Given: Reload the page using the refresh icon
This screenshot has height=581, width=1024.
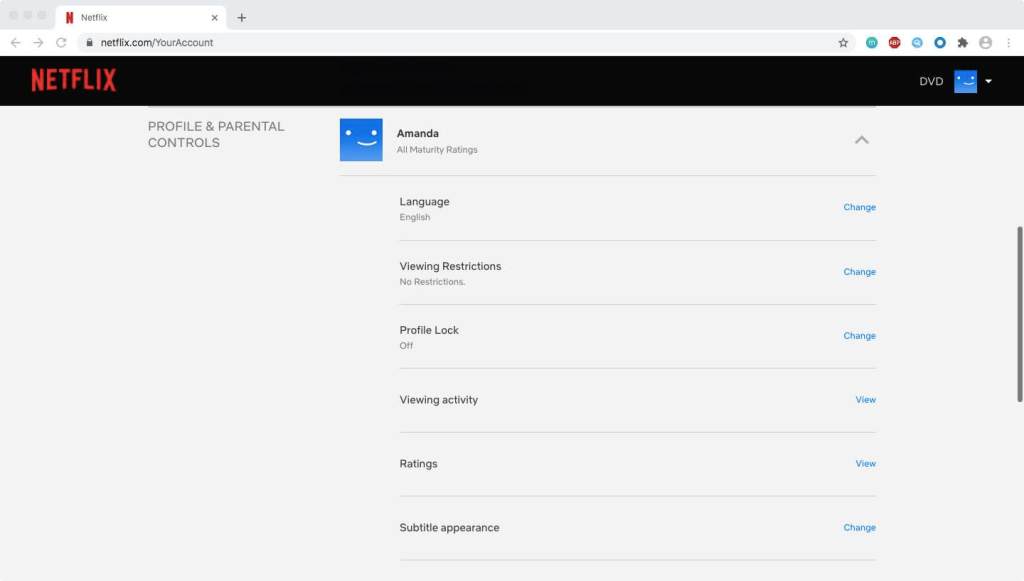Looking at the screenshot, I should pos(61,43).
